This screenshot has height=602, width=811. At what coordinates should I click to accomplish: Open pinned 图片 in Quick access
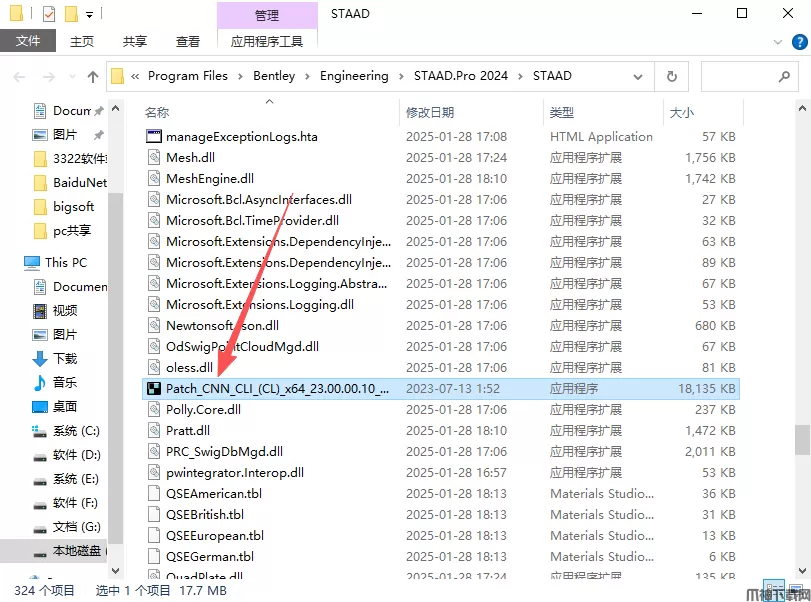pos(65,135)
